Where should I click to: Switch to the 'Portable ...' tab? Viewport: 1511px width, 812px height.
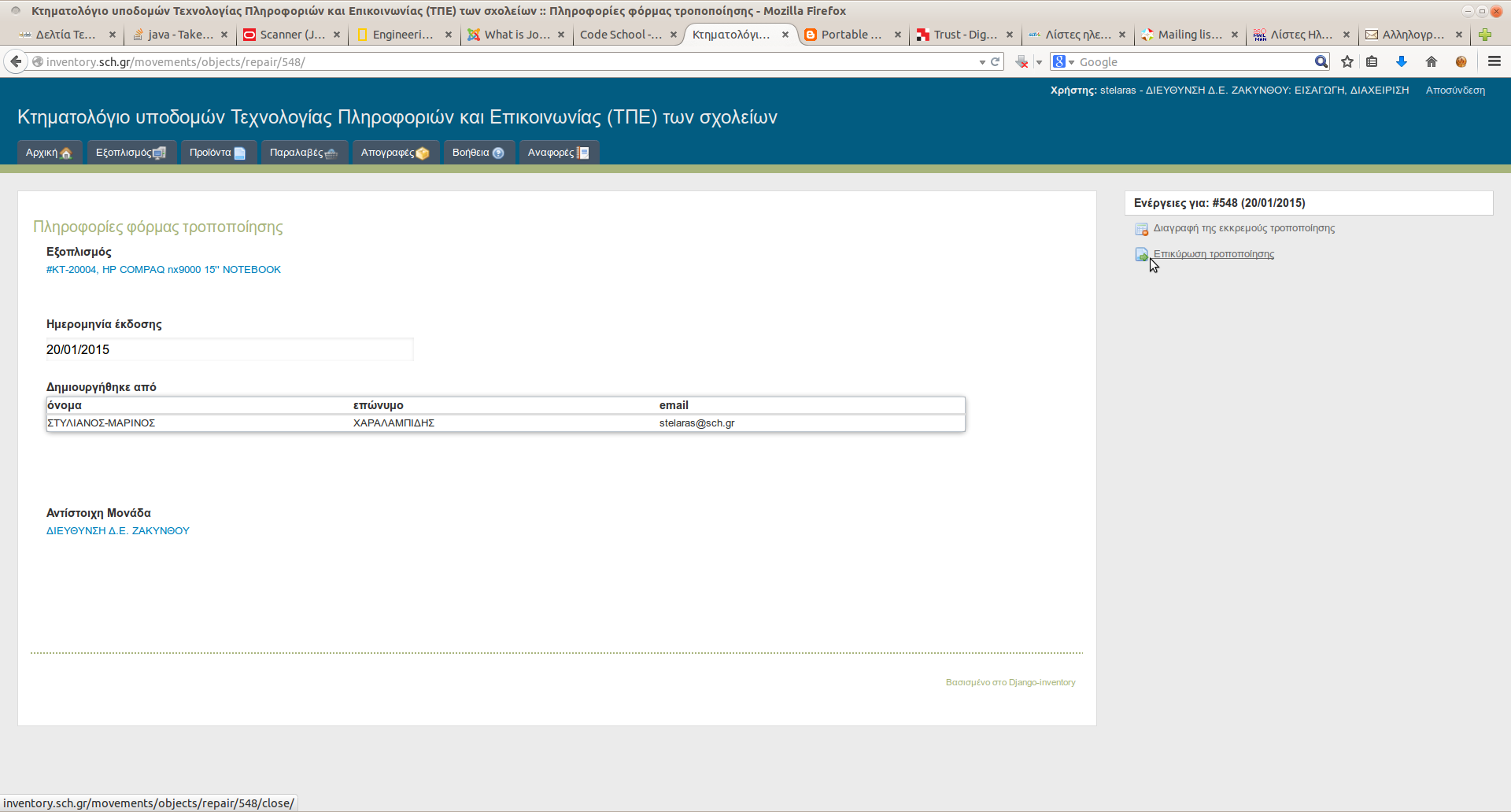tap(852, 35)
